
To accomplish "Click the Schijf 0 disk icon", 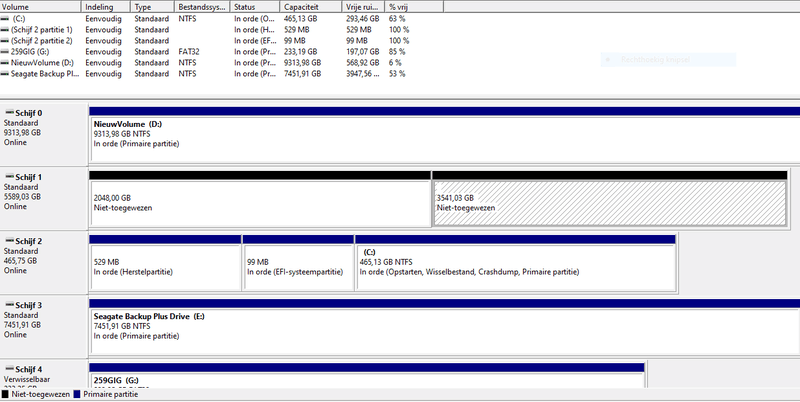I will click(x=10, y=113).
